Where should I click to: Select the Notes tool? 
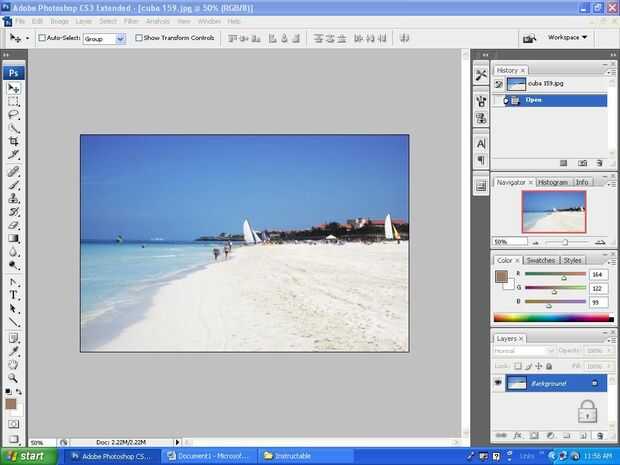coord(13,338)
